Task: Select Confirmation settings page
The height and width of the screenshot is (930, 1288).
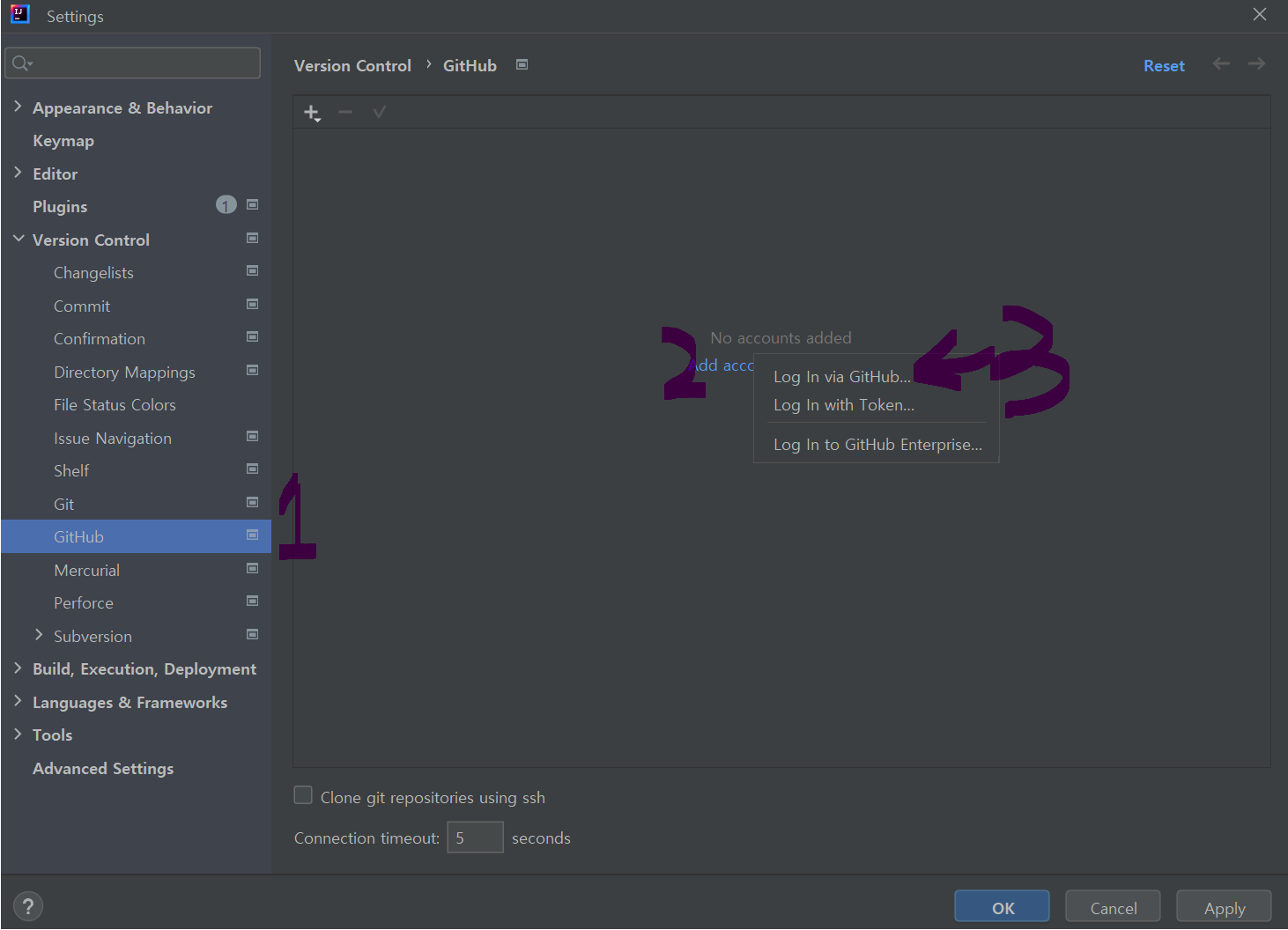Action: (100, 339)
